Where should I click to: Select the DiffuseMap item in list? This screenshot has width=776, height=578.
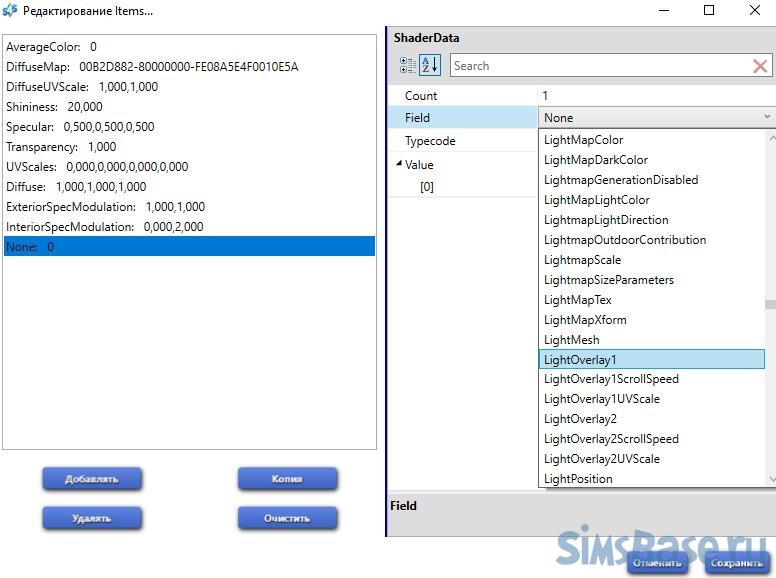tap(152, 67)
